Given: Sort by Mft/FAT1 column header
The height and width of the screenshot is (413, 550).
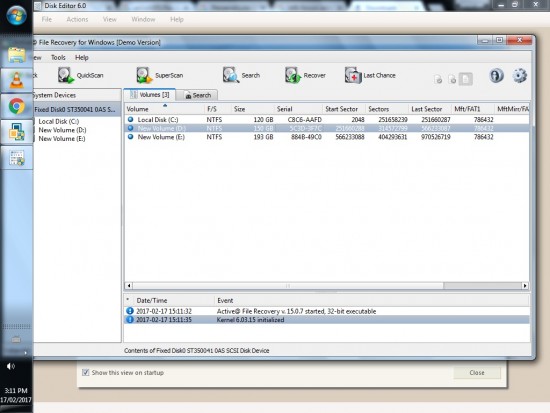Looking at the screenshot, I should tap(472, 109).
